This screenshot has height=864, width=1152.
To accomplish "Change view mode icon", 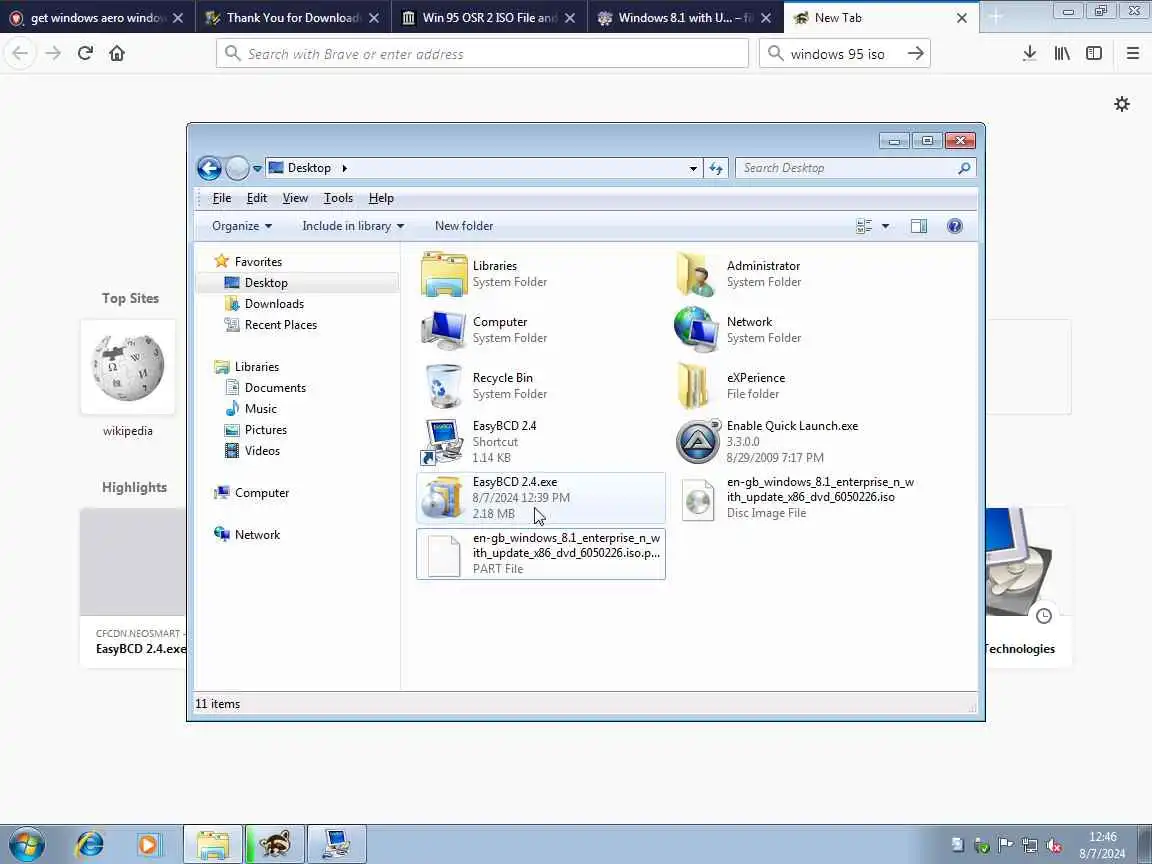I will tap(864, 226).
